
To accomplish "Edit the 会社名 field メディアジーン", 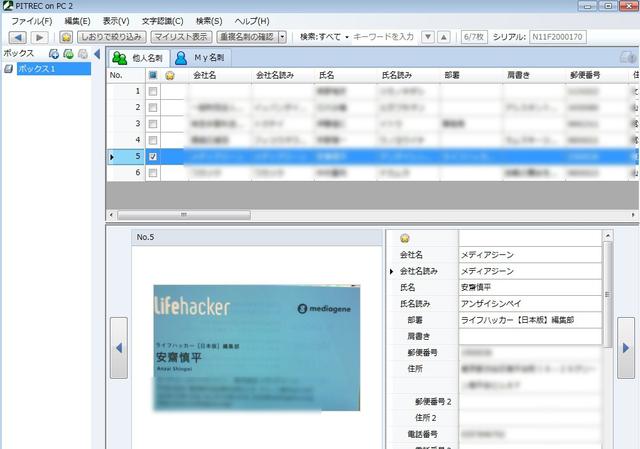I will point(530,255).
